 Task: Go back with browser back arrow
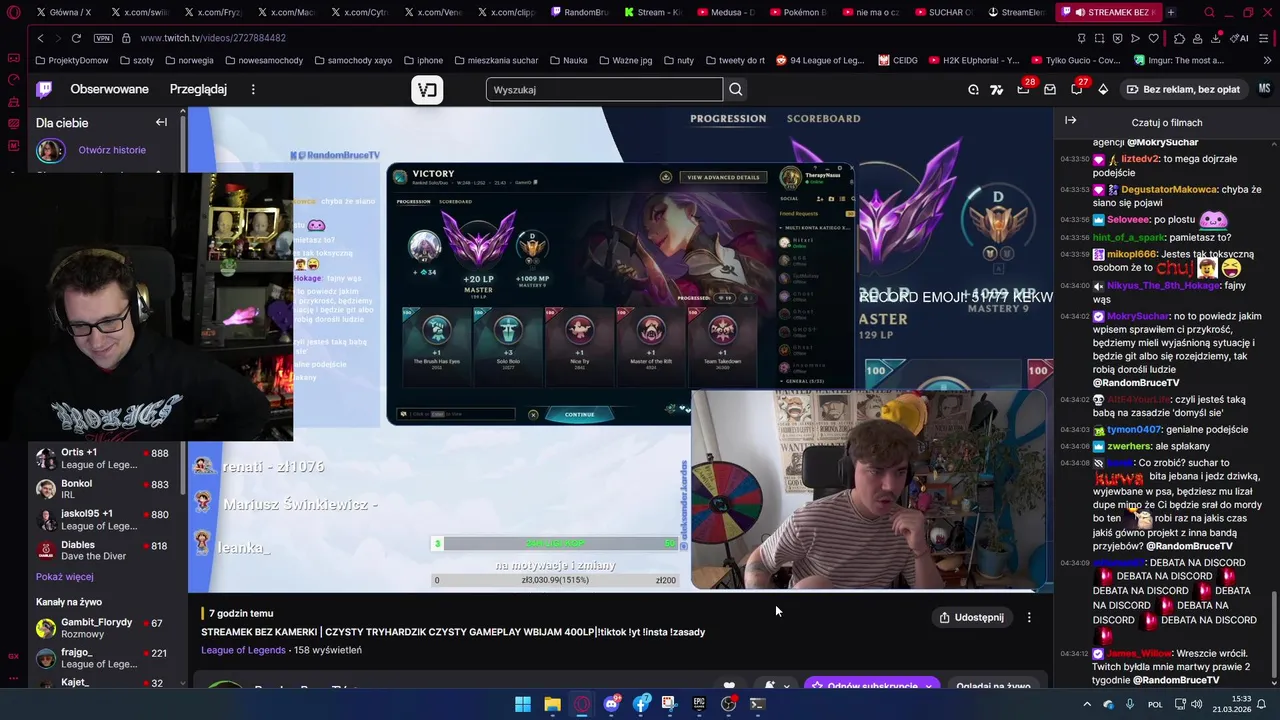[x=40, y=38]
